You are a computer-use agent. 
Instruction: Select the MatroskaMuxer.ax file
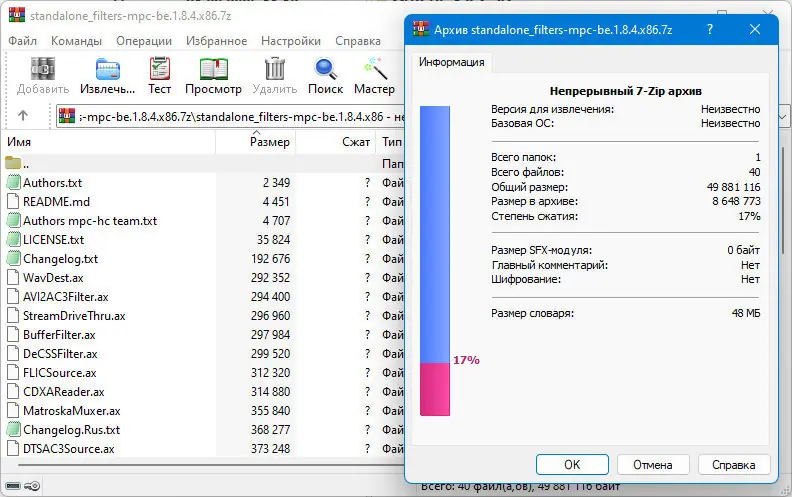point(72,411)
